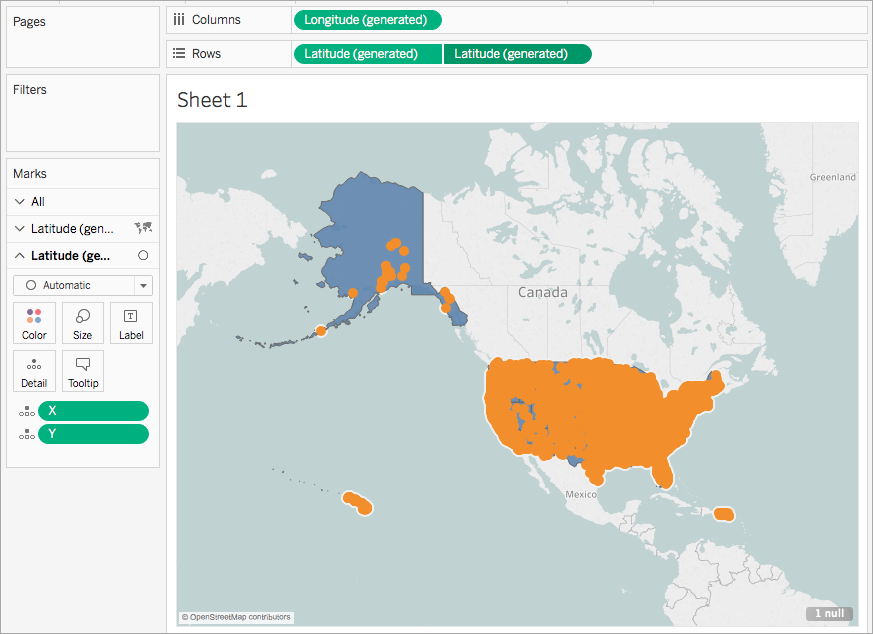Open the Automatic mark type dropdown

click(82, 286)
